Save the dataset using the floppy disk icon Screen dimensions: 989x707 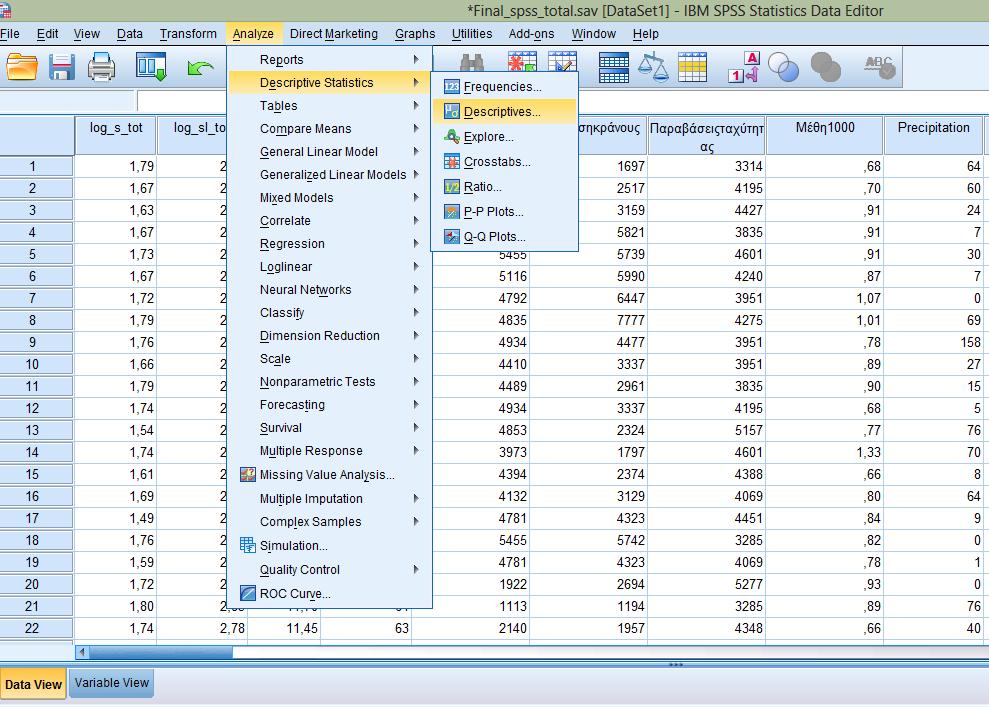[x=62, y=67]
